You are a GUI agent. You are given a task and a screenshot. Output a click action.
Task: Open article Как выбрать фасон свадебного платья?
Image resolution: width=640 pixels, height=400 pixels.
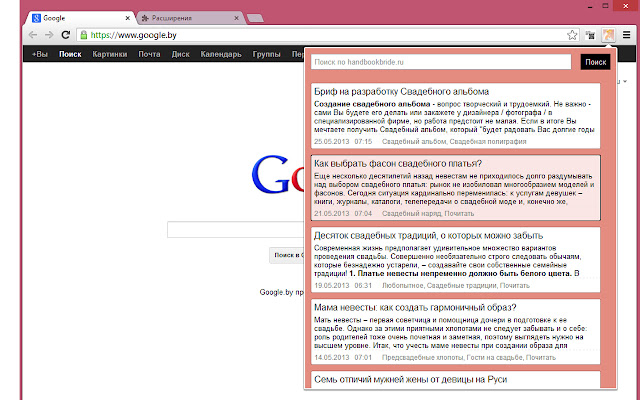(x=398, y=164)
